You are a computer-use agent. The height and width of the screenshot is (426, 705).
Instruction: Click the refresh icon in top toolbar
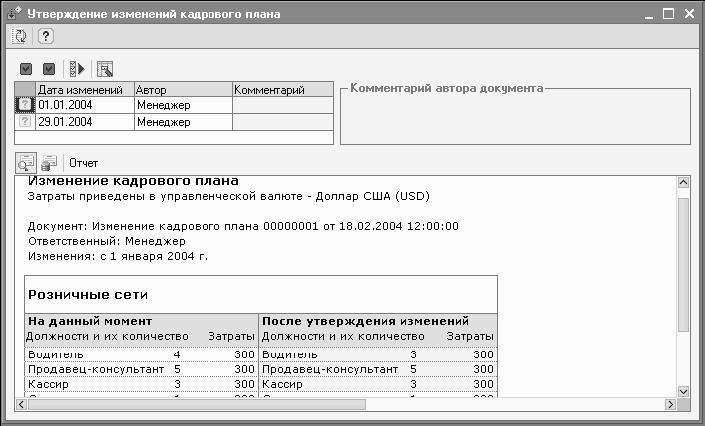[20, 36]
